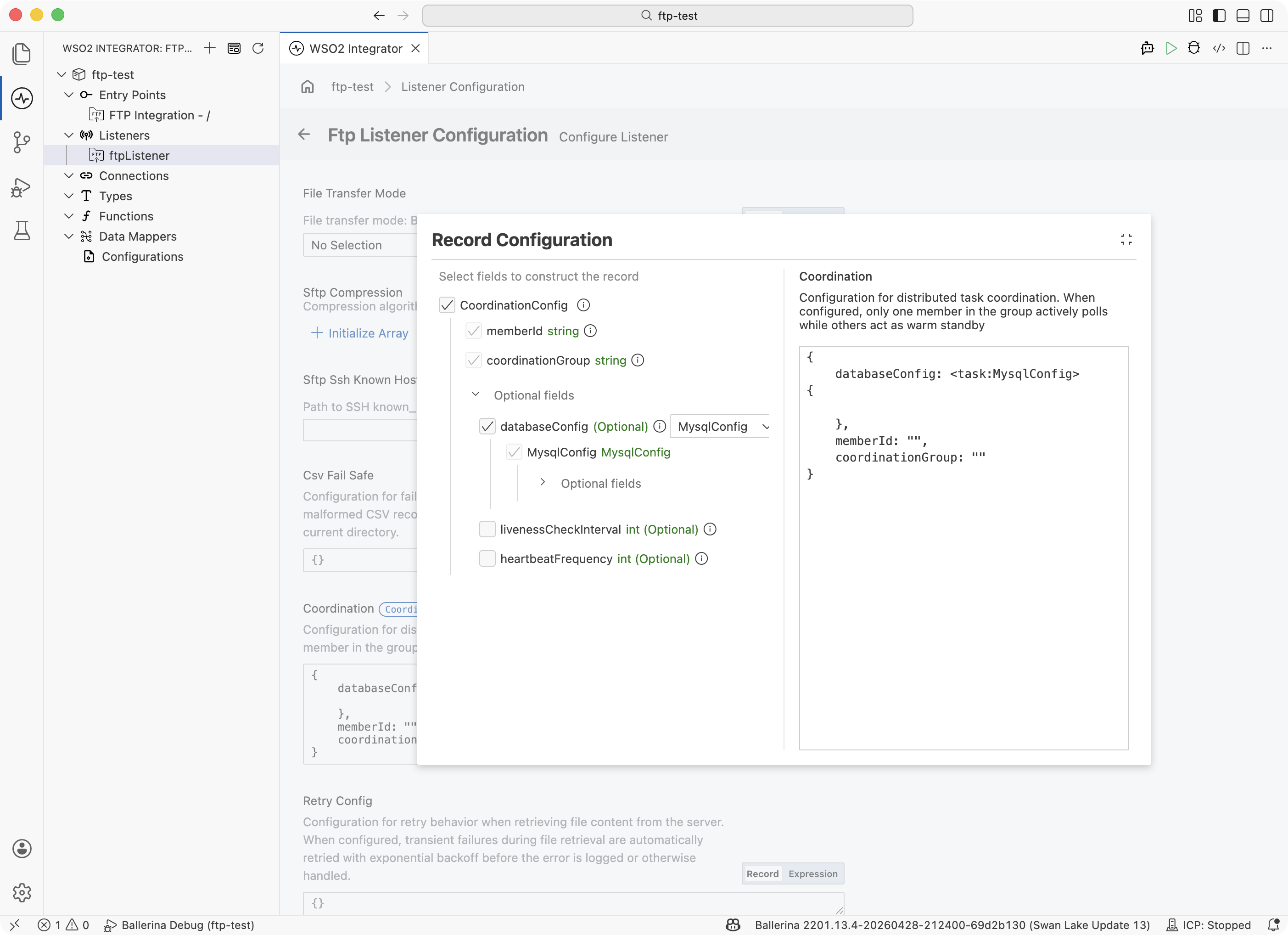Click the home icon in the breadcrumb
This screenshot has width=1288, height=935.
click(307, 86)
